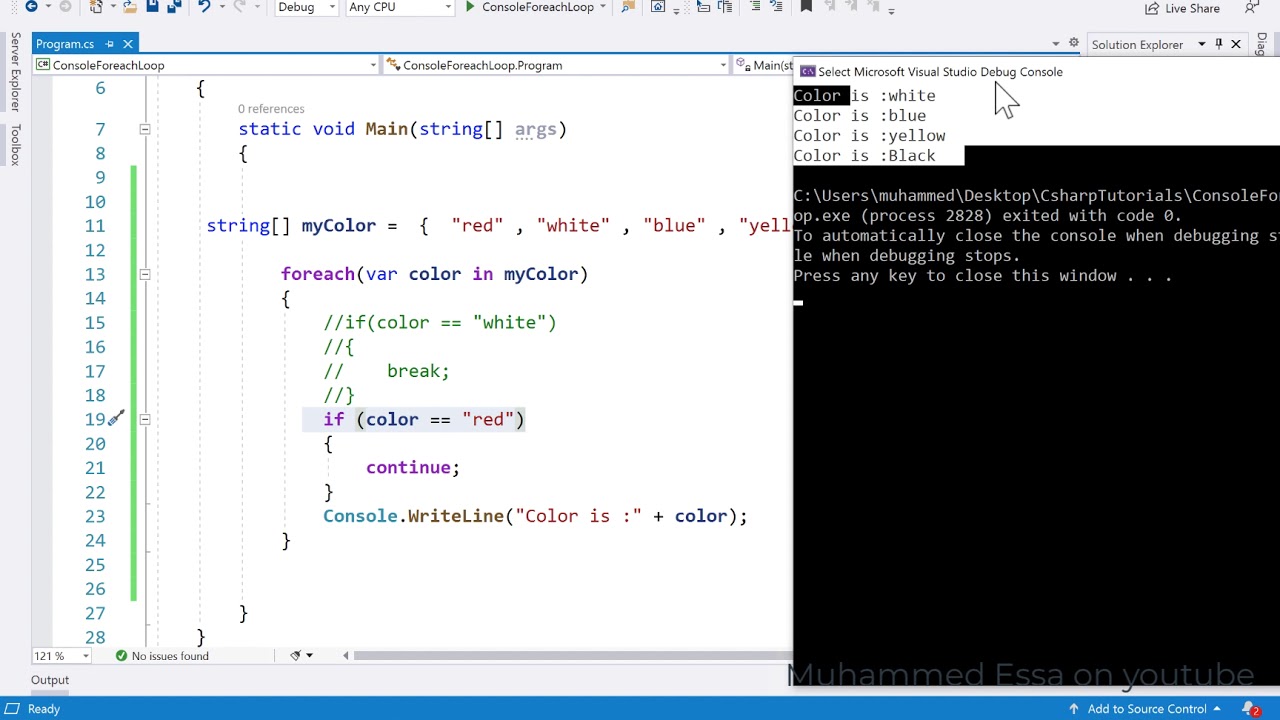Close the Solution Explorer panel
This screenshot has width=1280, height=720.
point(1236,44)
